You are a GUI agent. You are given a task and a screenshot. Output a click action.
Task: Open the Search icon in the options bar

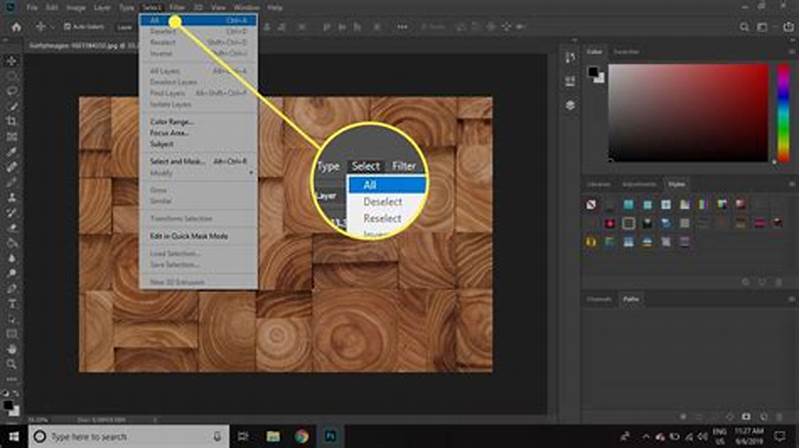pyautogui.click(x=744, y=27)
